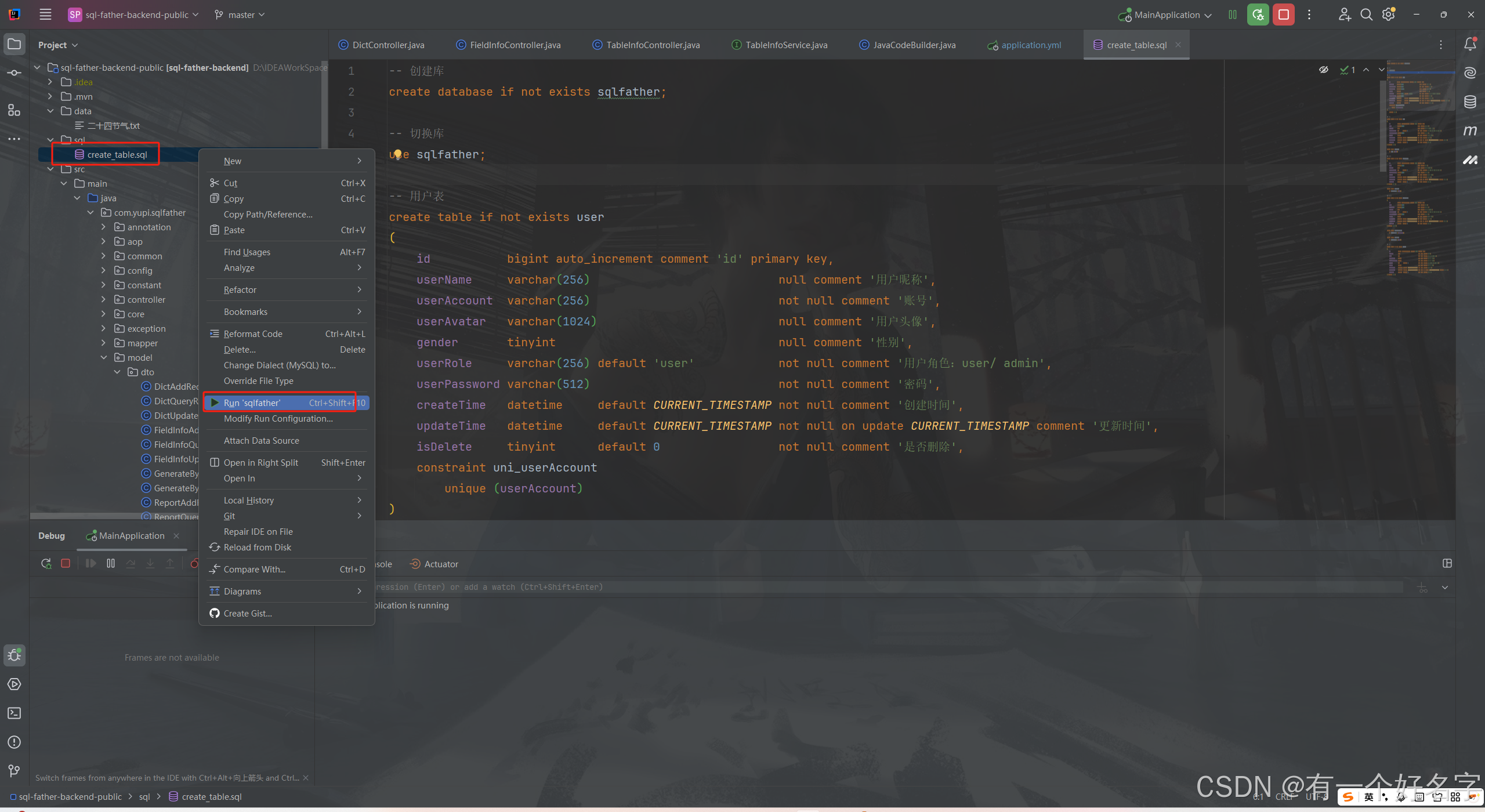Open the Database tool window
1485x812 pixels.
(x=1470, y=102)
